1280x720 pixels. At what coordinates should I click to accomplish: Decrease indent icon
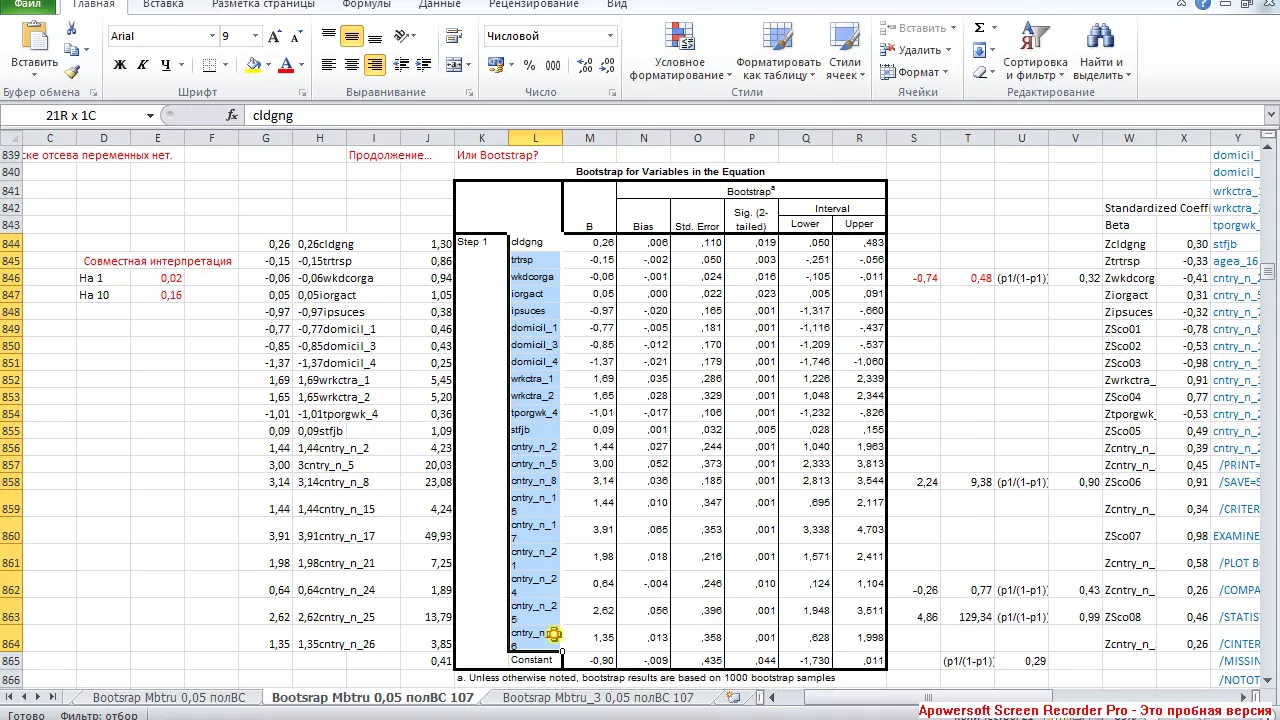click(x=402, y=65)
